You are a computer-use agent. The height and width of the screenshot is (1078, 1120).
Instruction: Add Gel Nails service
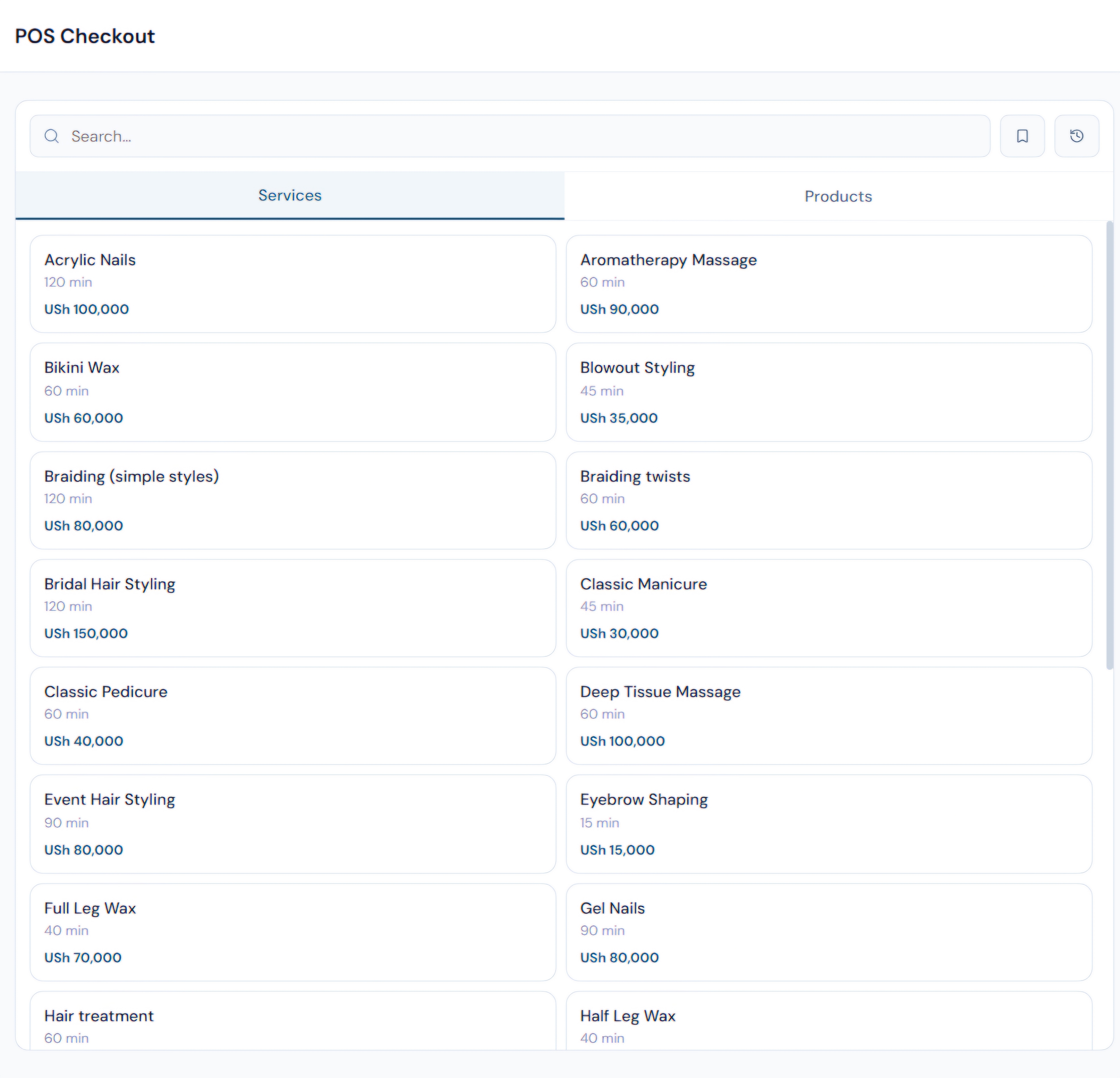pyautogui.click(x=829, y=932)
